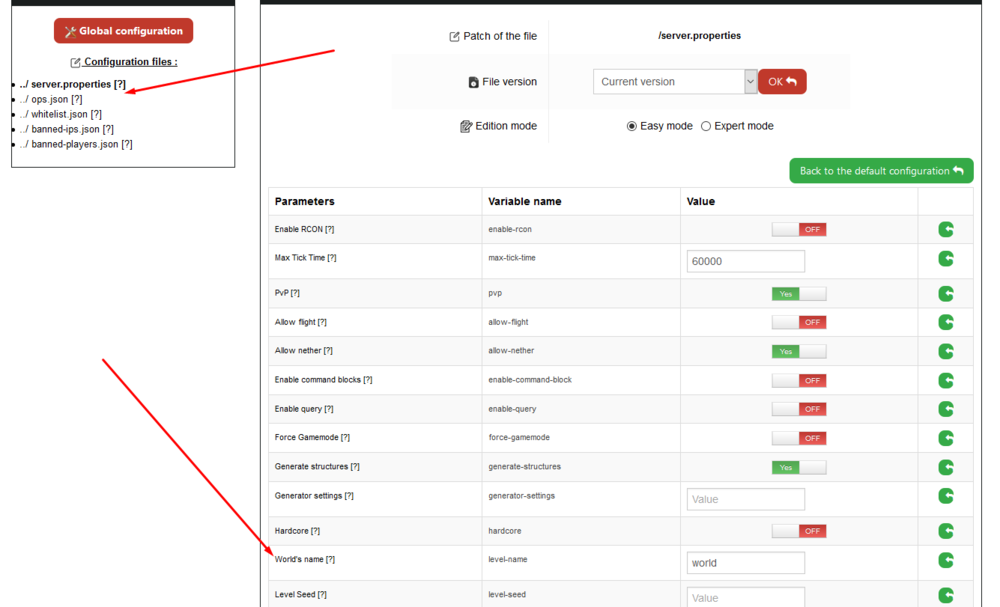Image resolution: width=1000 pixels, height=607 pixels.
Task: Reset World's name with green arrow icon
Action: [946, 561]
